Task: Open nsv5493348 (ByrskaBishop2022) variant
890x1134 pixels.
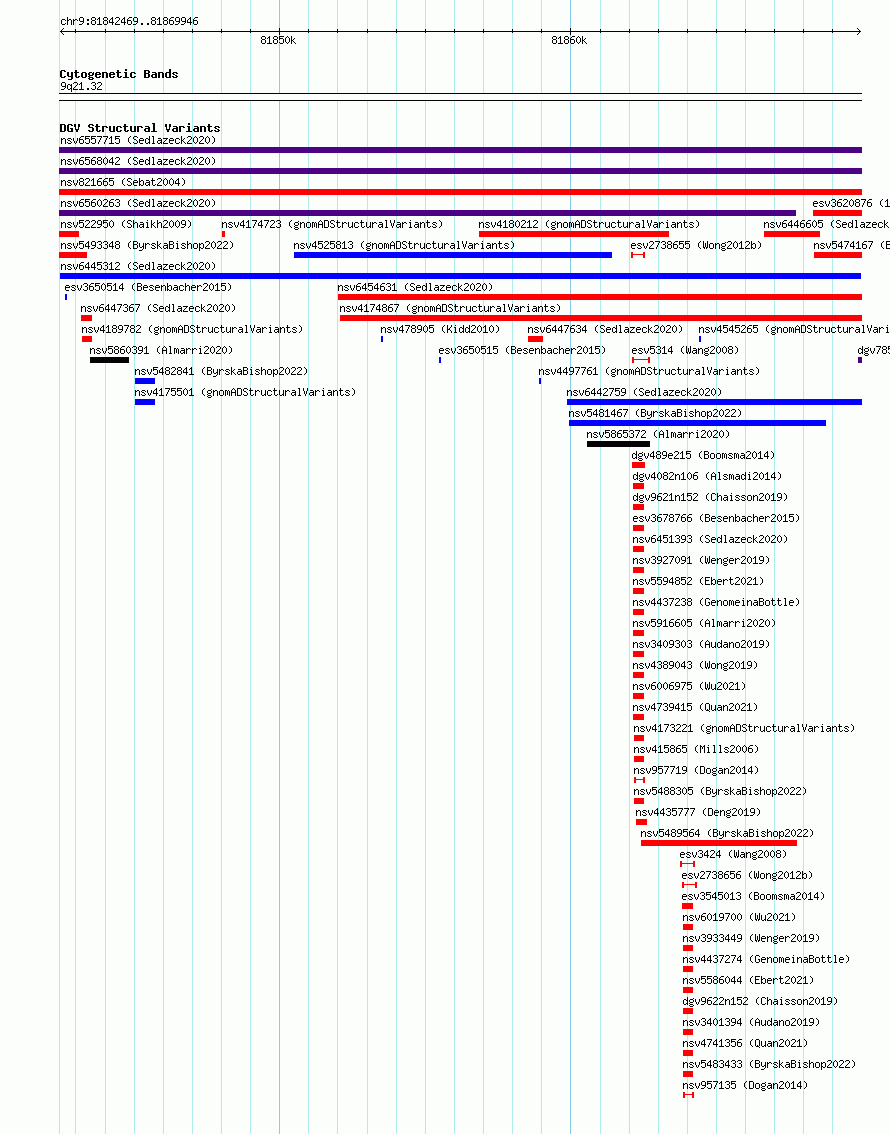Action: tap(147, 245)
